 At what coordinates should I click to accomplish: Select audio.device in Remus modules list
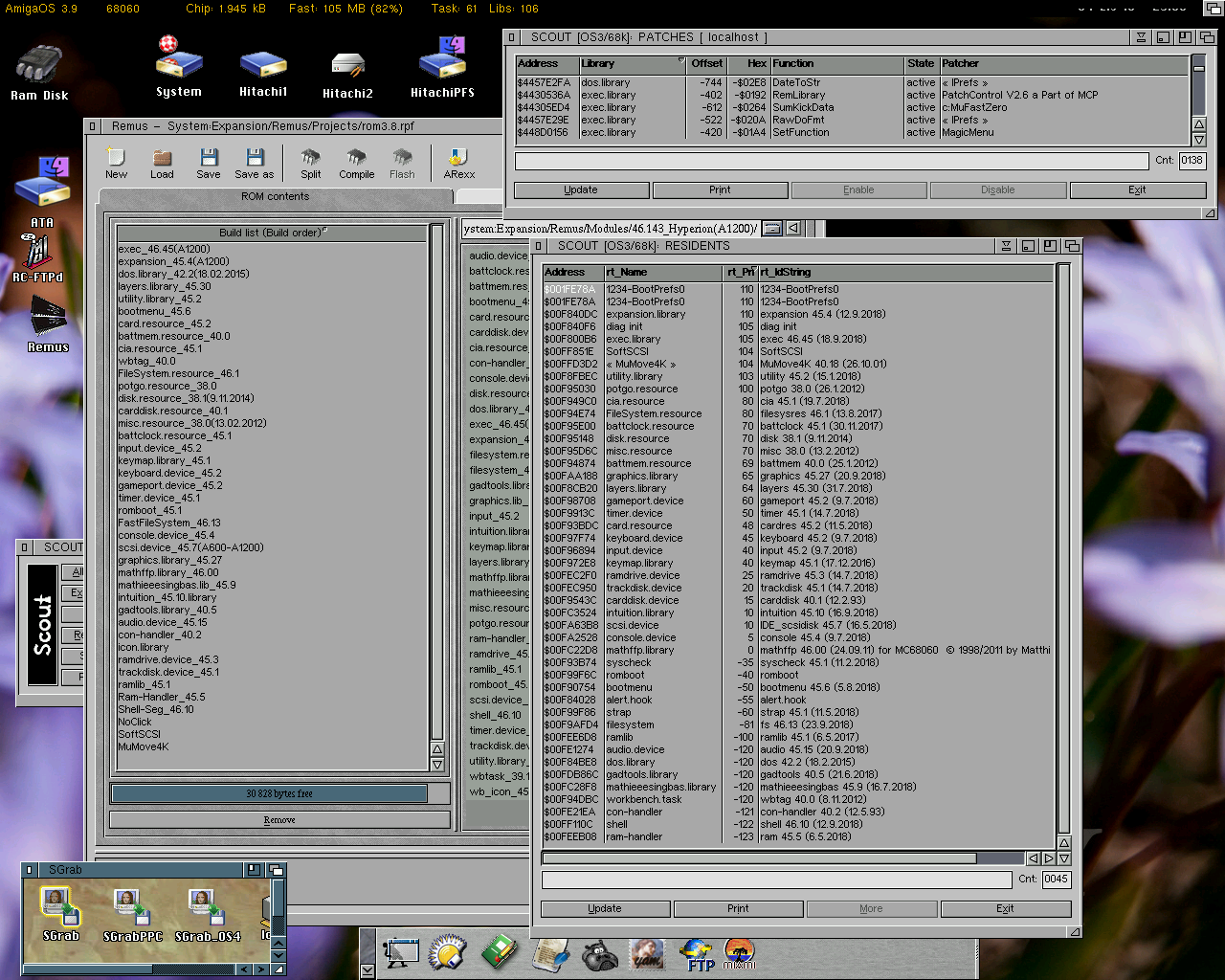point(498,256)
